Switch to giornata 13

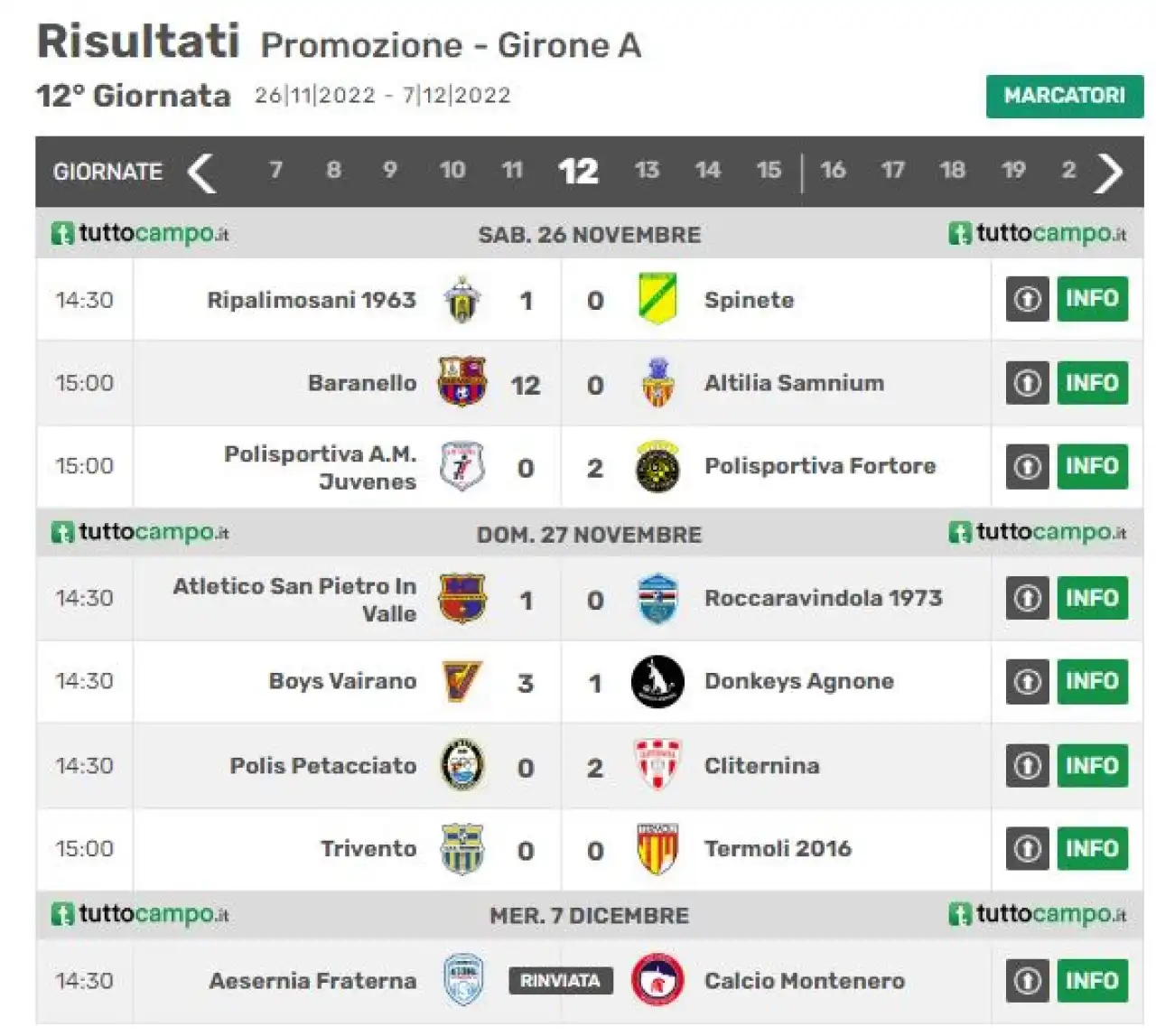(x=647, y=171)
